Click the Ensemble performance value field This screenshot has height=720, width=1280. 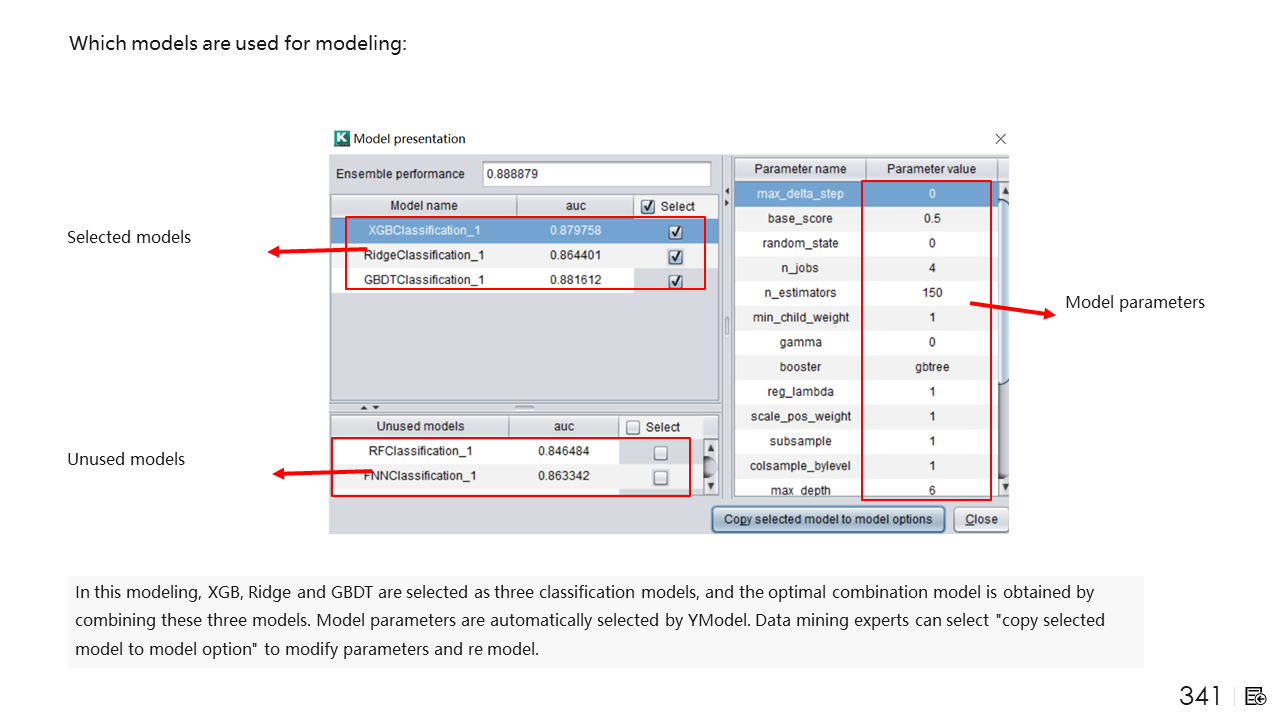(x=596, y=174)
